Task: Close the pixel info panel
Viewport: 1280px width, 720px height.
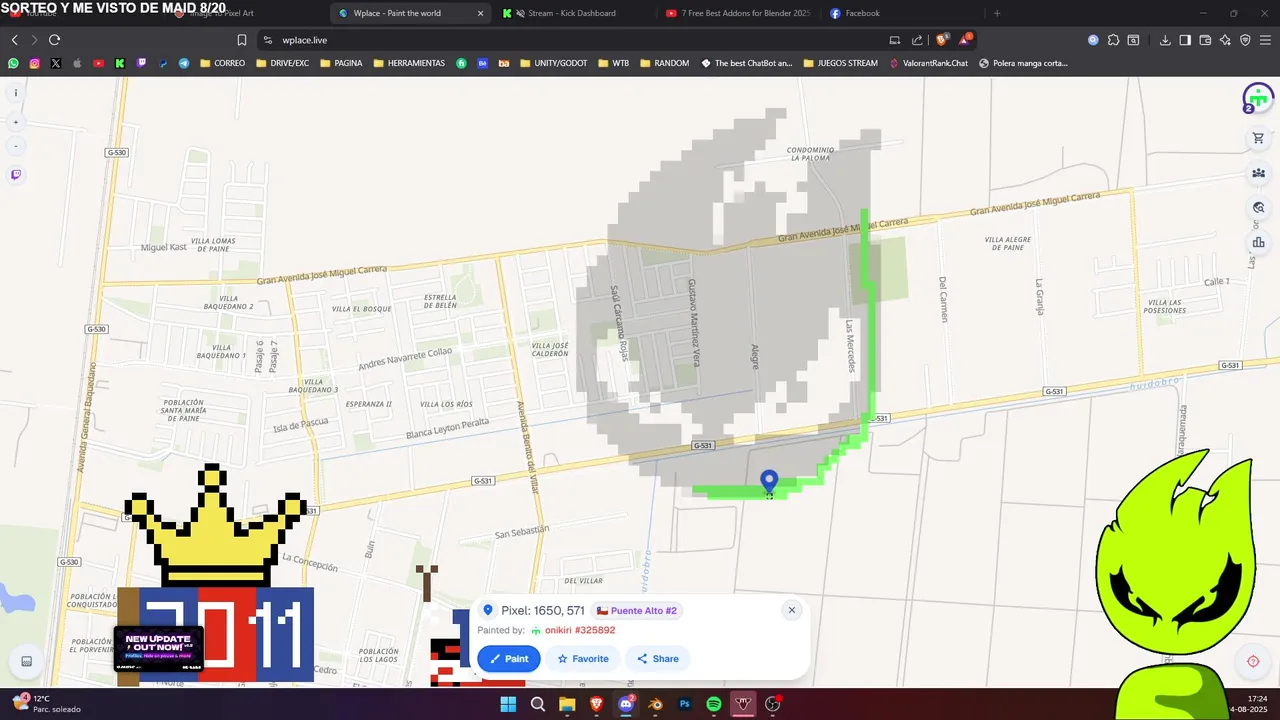Action: pyautogui.click(x=791, y=610)
